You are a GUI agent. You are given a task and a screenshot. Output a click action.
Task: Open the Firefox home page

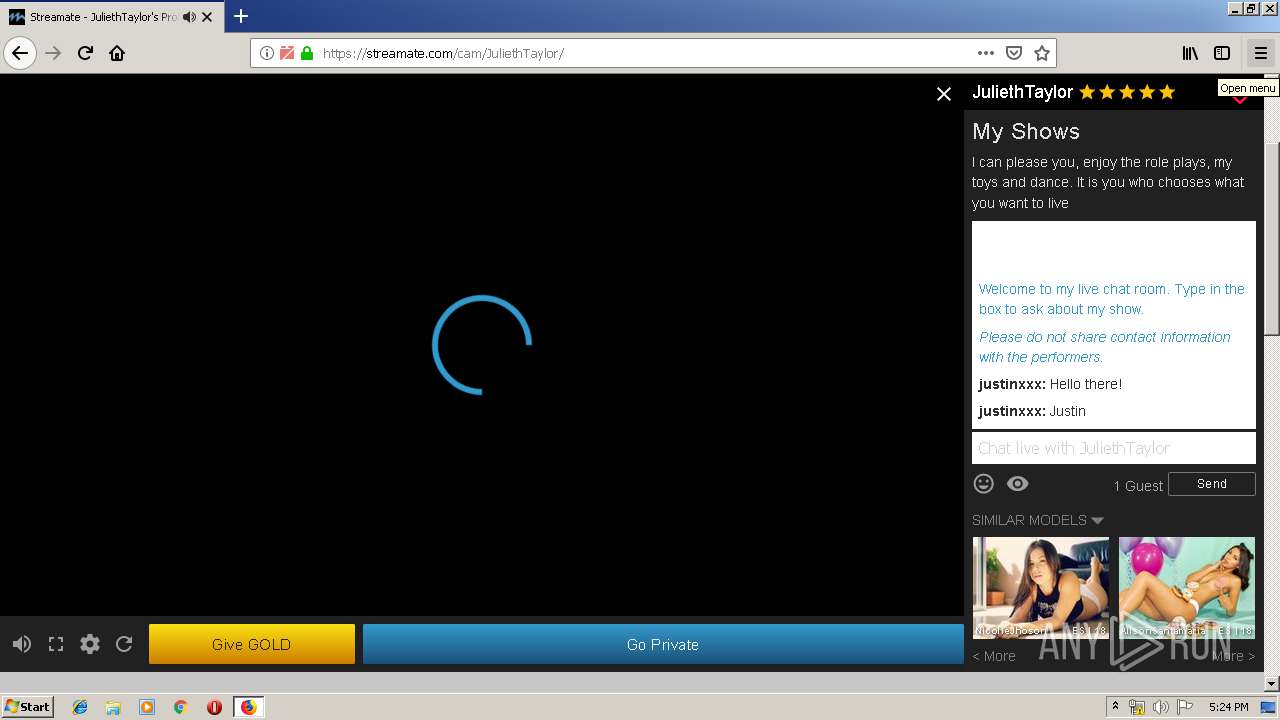(117, 53)
